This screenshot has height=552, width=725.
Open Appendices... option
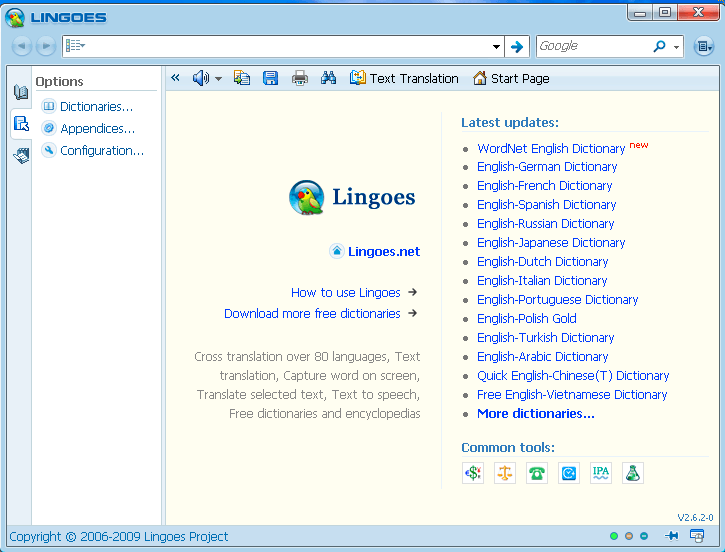88,129
